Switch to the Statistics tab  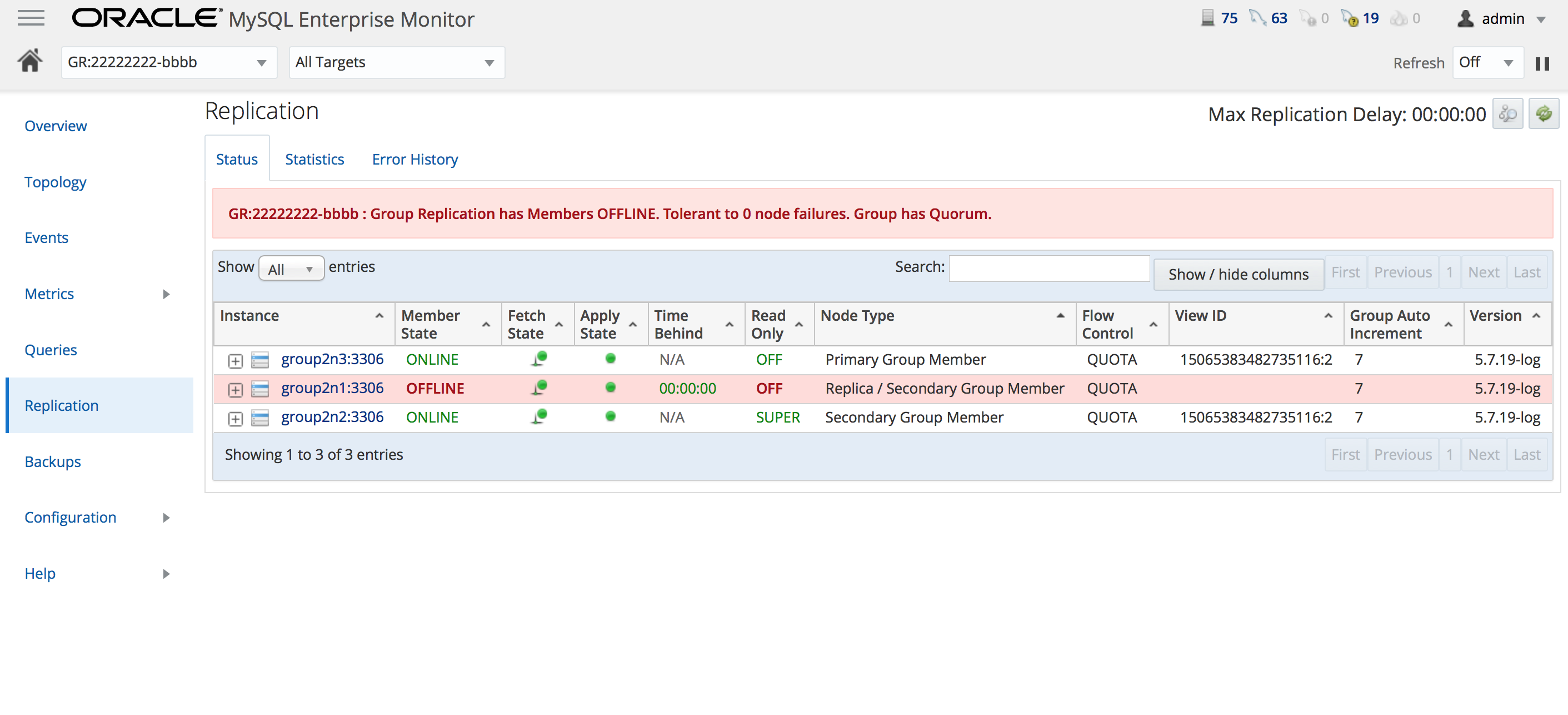tap(314, 159)
